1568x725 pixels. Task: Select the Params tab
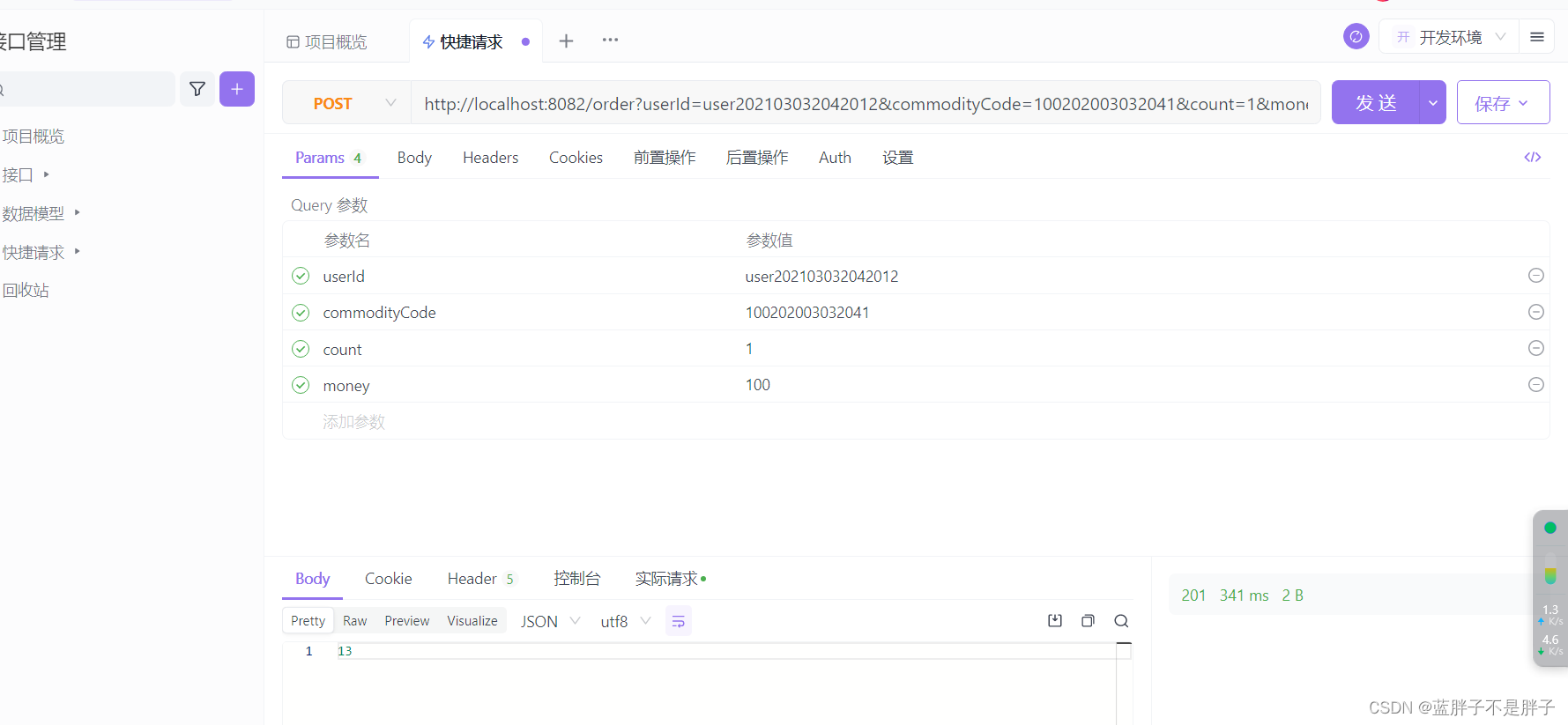[x=330, y=158]
